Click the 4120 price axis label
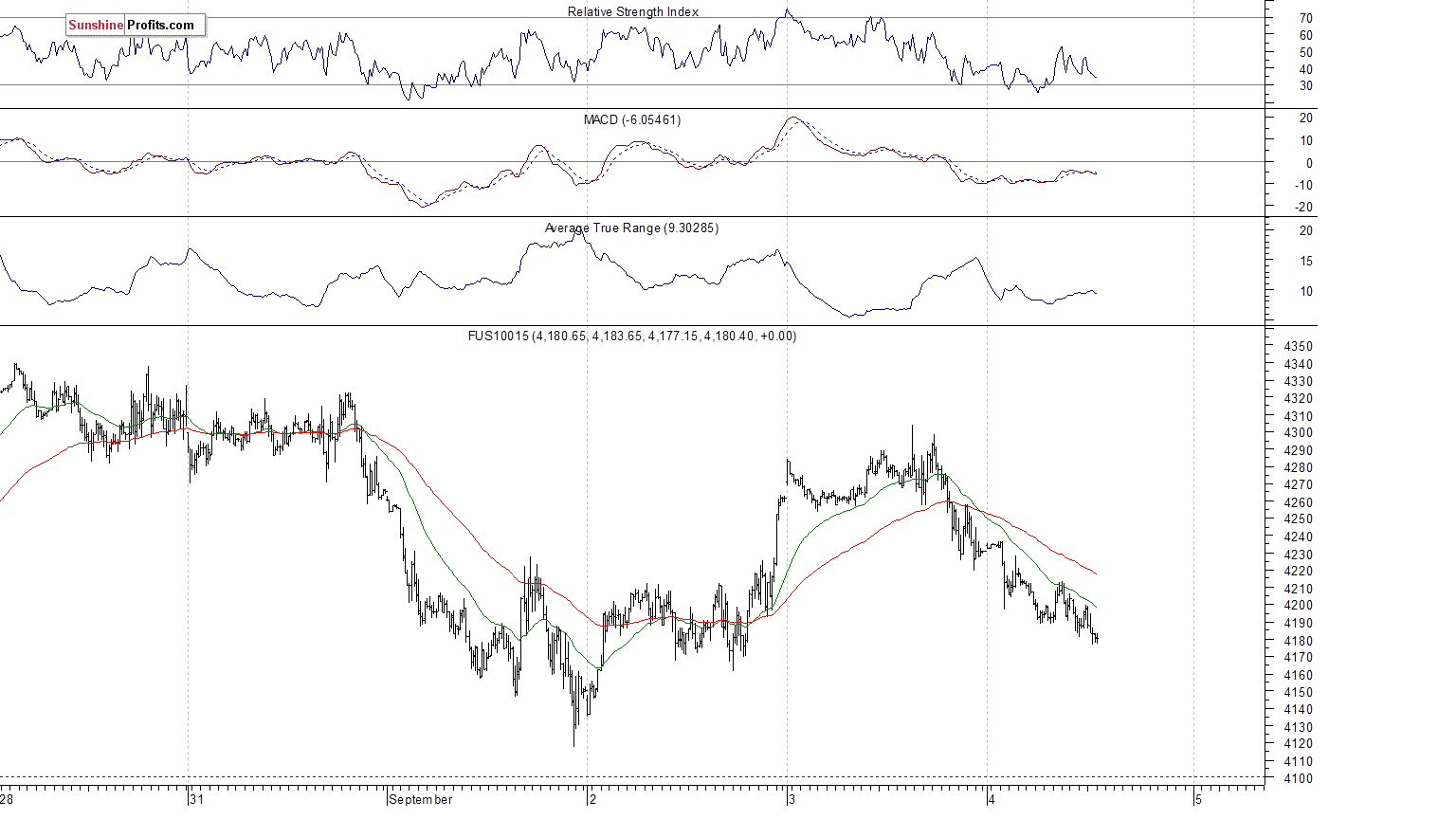The image size is (1456, 819). pos(1299,743)
